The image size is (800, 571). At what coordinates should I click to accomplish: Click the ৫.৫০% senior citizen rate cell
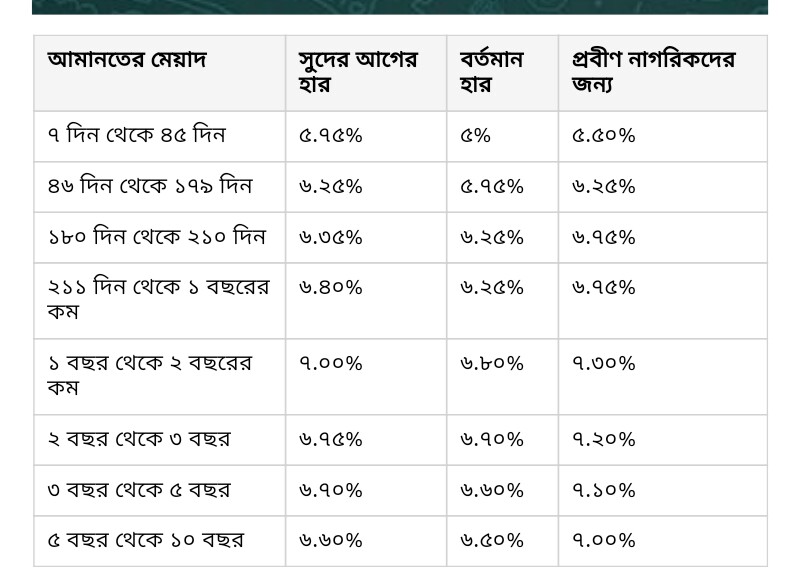(663, 136)
